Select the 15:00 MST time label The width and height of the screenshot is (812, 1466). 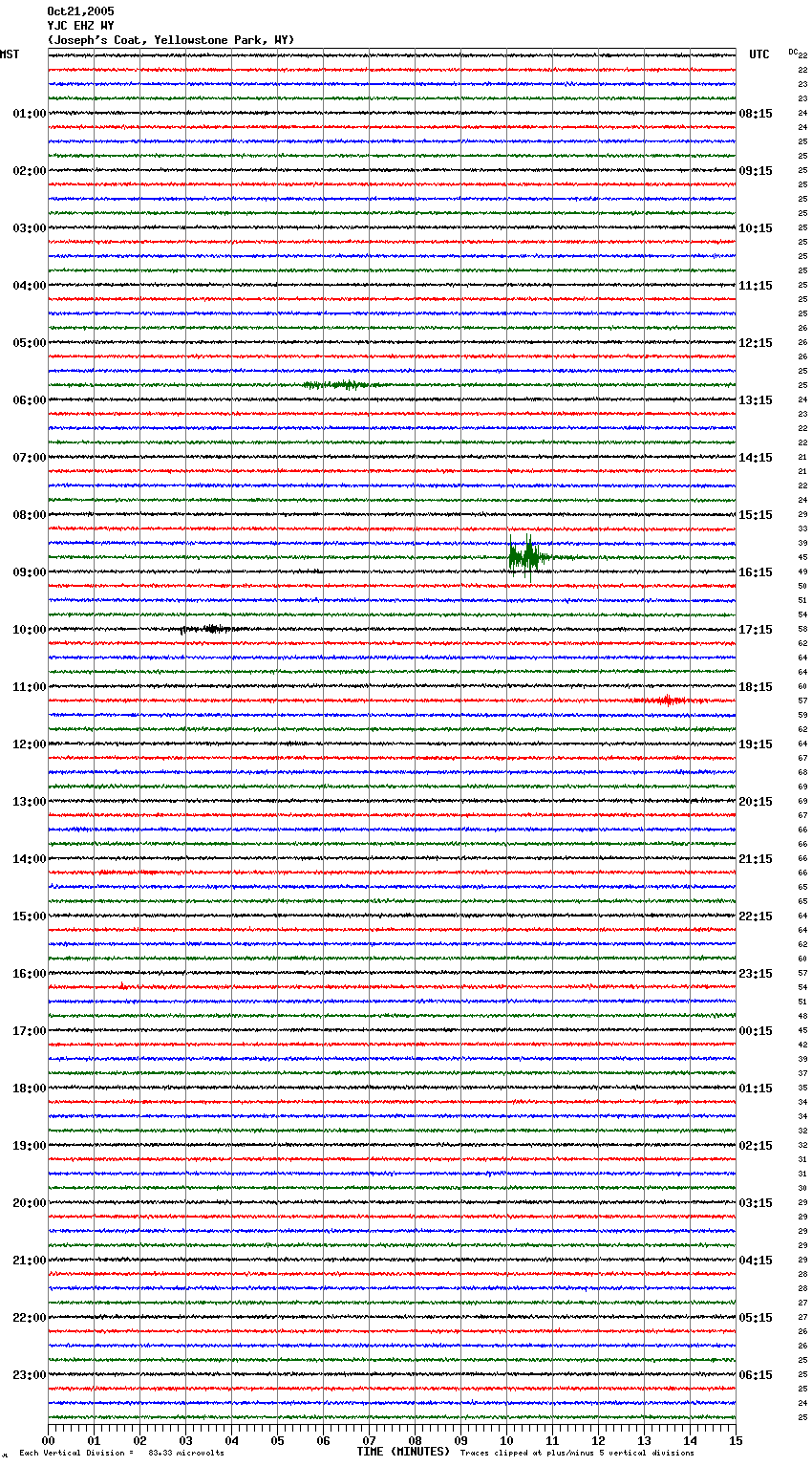pyautogui.click(x=29, y=916)
